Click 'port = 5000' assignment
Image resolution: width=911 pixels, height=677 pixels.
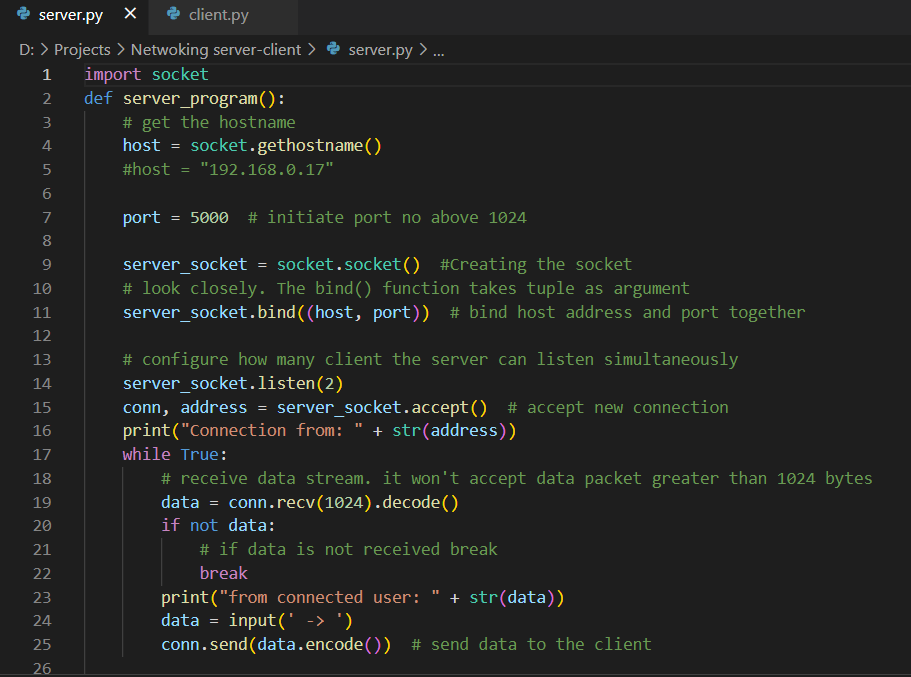point(175,217)
